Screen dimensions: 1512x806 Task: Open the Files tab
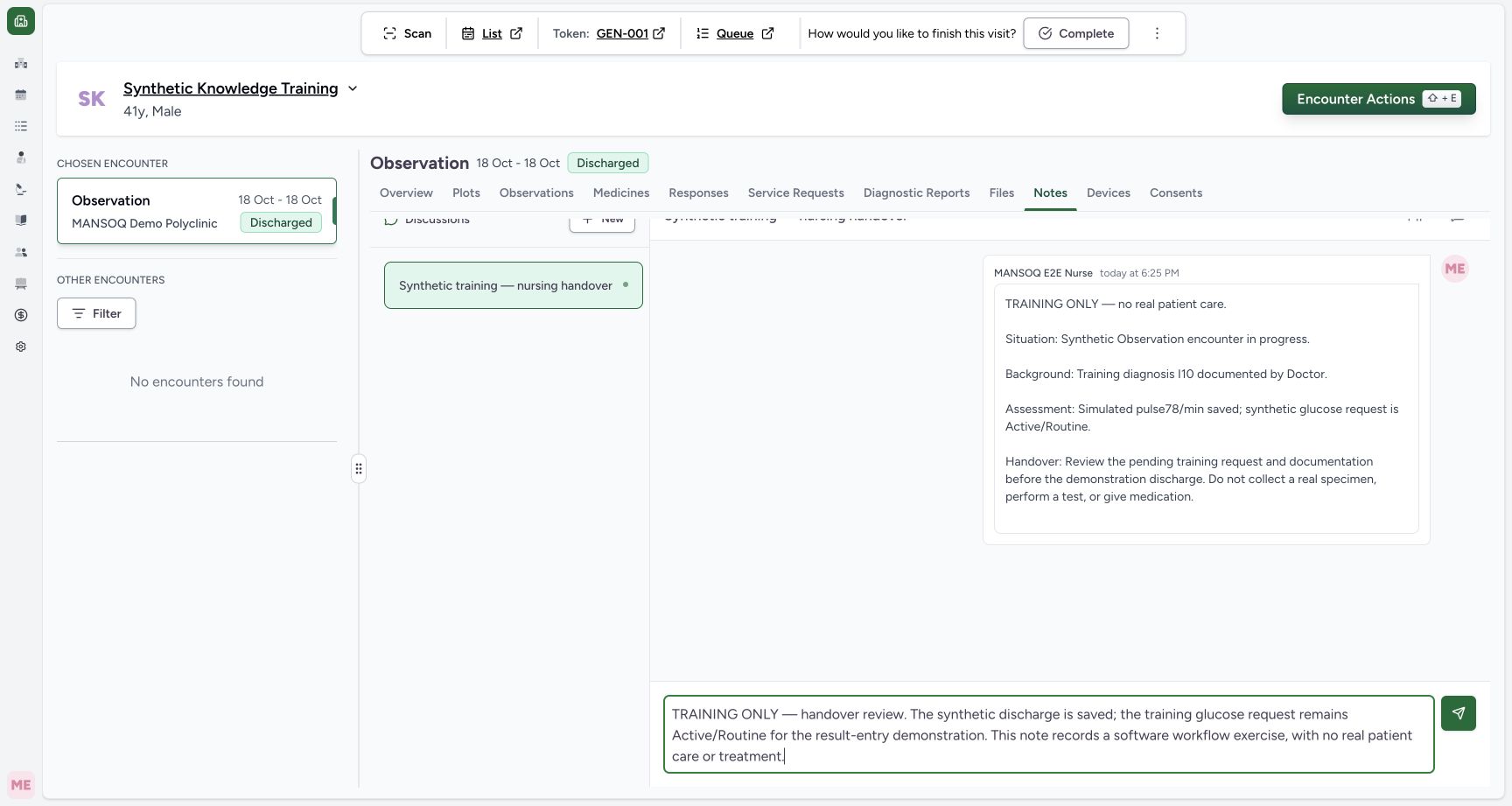click(1002, 193)
